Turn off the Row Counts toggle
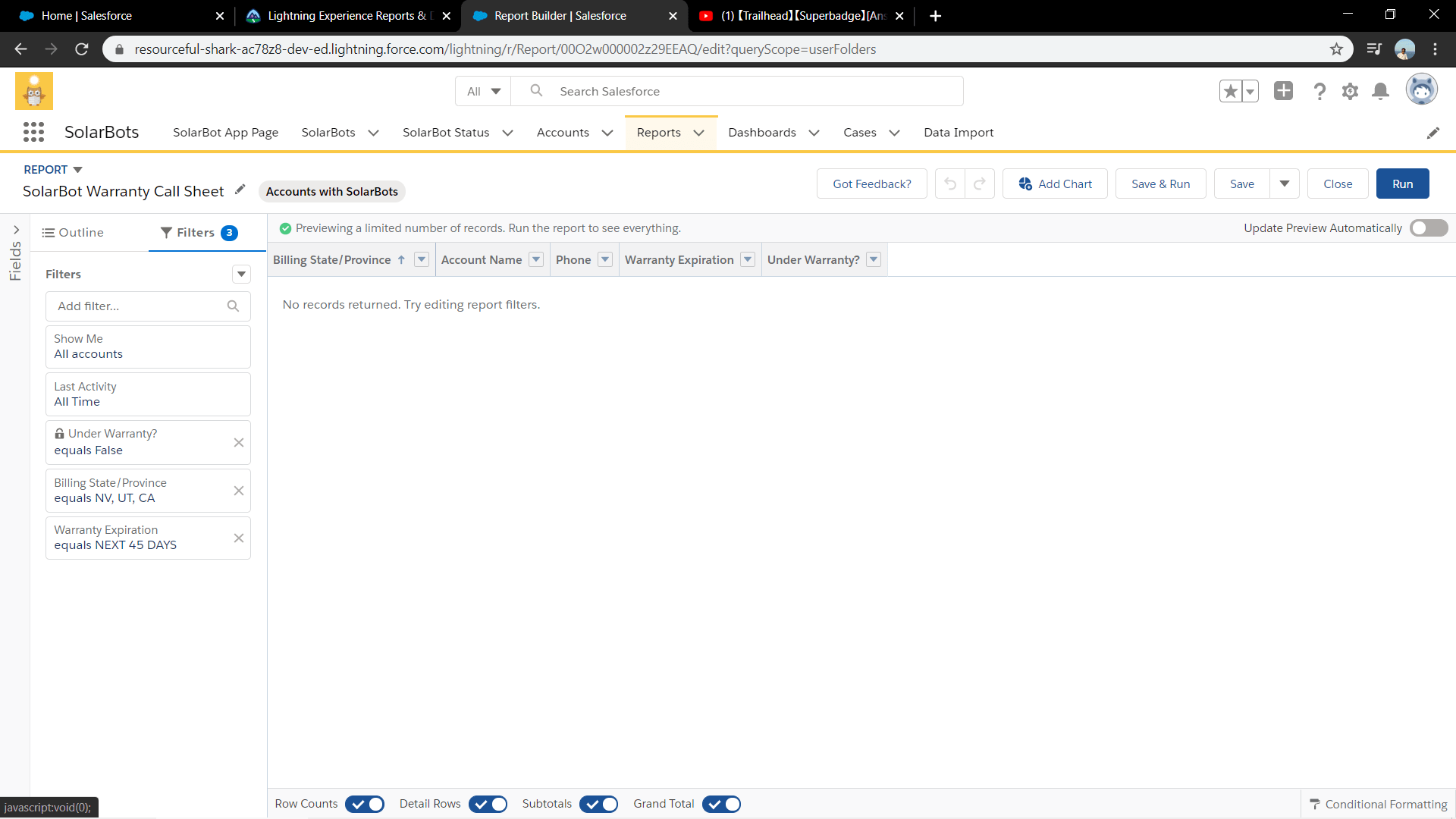 365,804
